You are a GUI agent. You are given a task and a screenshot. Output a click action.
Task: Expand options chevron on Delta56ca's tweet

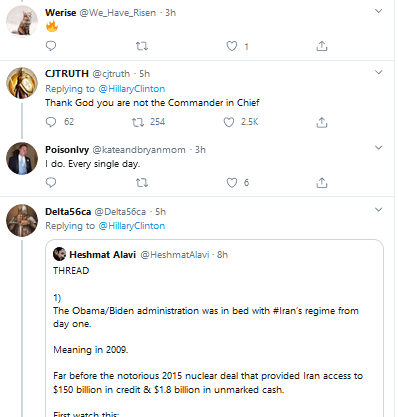tap(378, 209)
